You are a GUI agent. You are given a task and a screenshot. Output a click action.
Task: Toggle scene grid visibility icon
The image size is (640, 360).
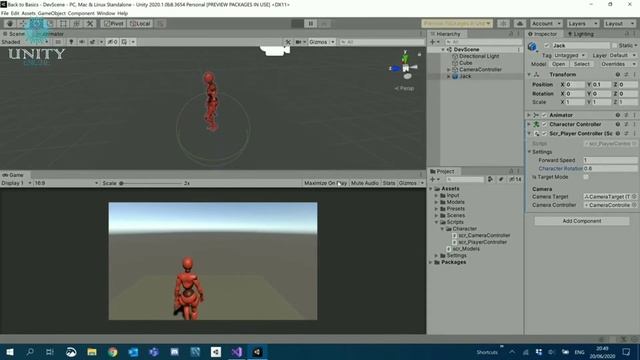point(124,42)
